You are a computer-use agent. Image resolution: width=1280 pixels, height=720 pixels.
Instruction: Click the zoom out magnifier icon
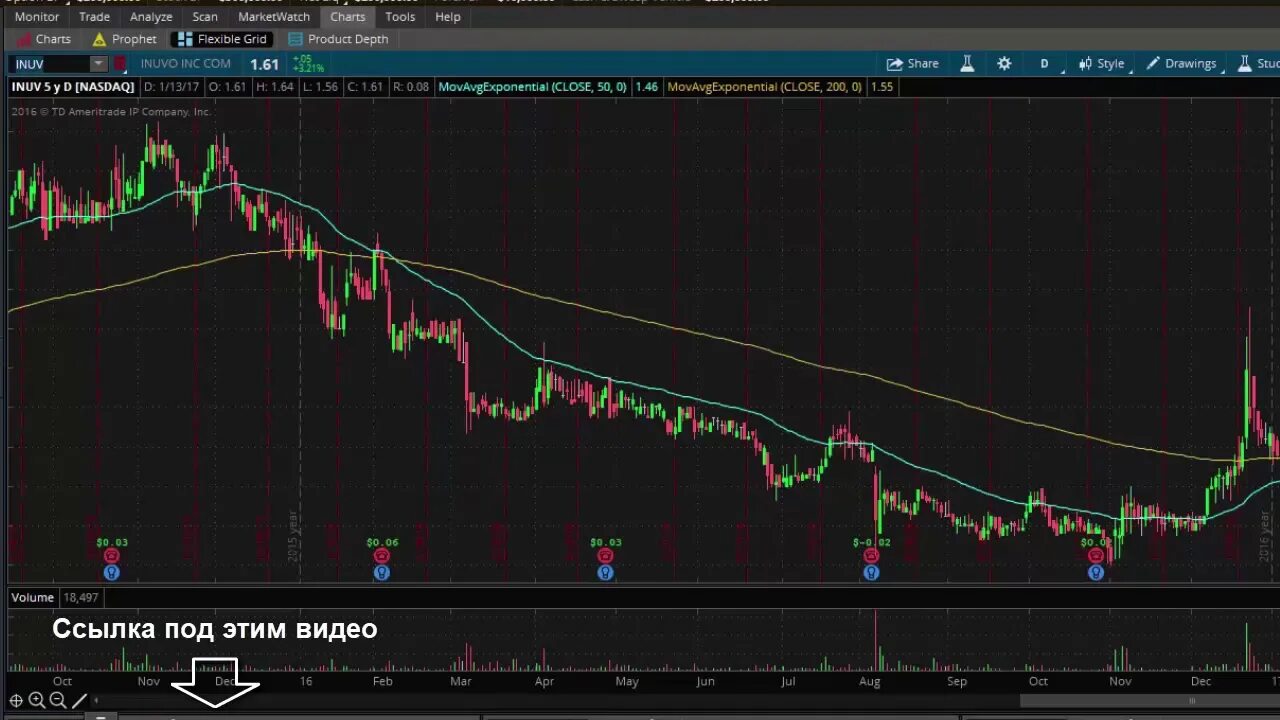58,701
